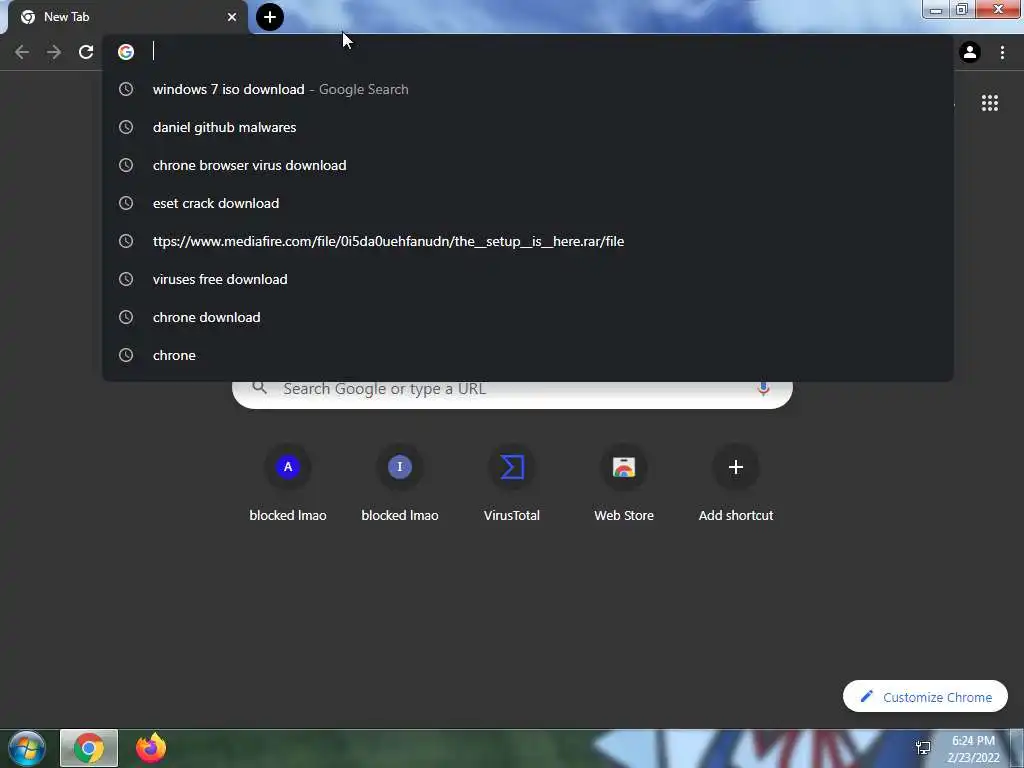The image size is (1024, 768).
Task: Choose 'chrone browser virus download' suggestion
Action: coord(528,165)
